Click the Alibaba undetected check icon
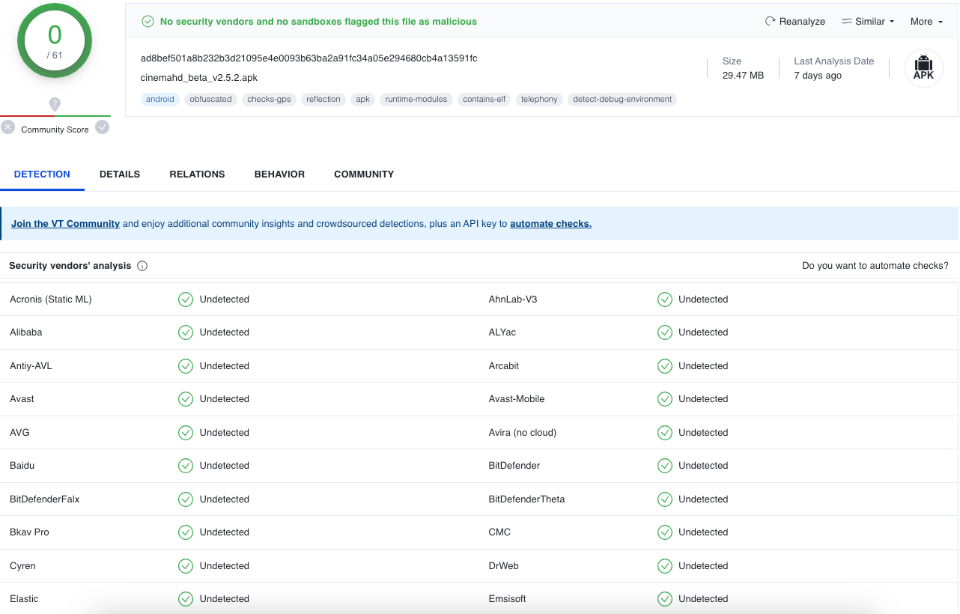 pyautogui.click(x=186, y=332)
